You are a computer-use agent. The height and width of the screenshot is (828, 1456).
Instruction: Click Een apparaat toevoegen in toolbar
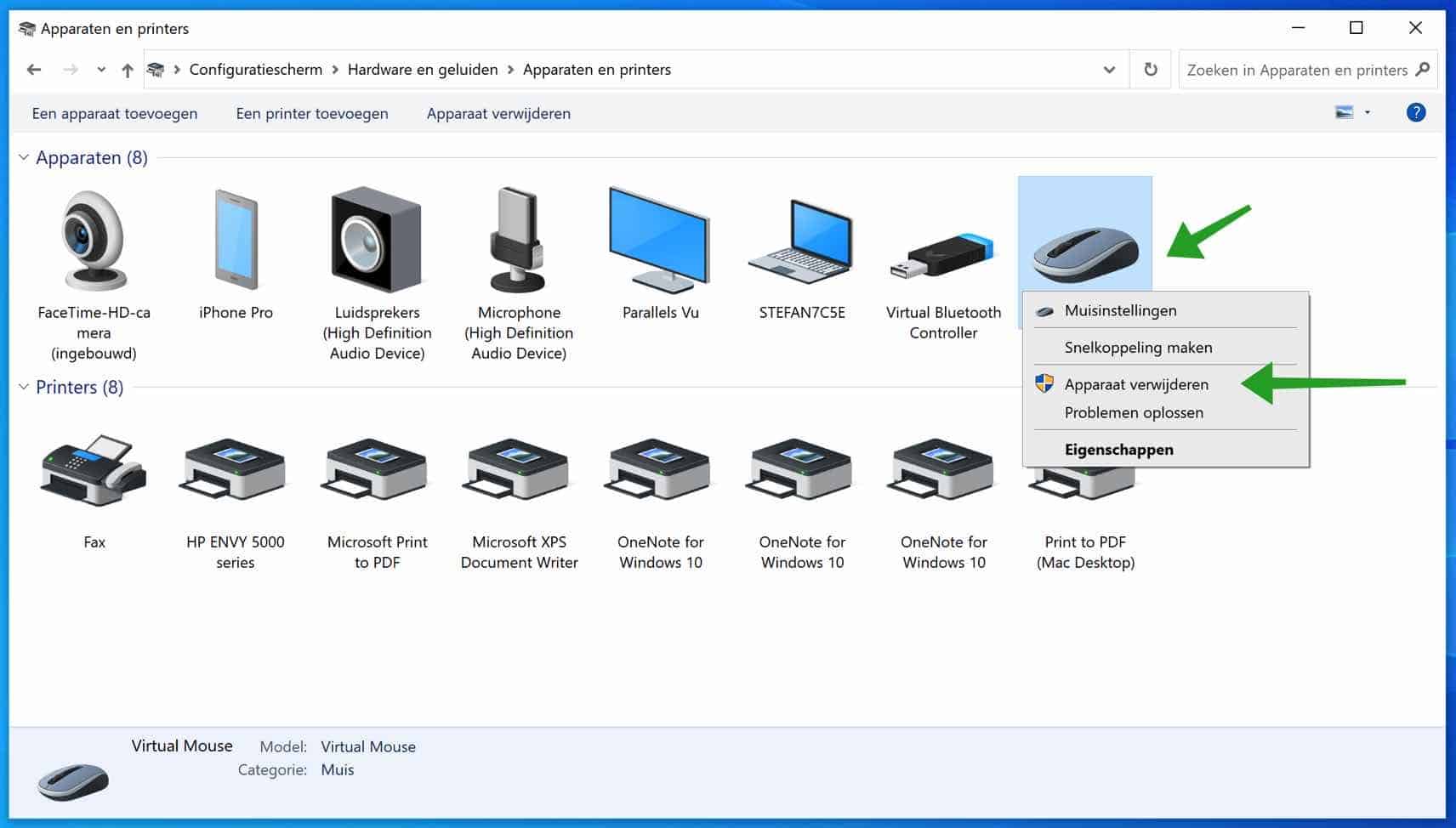pos(115,113)
